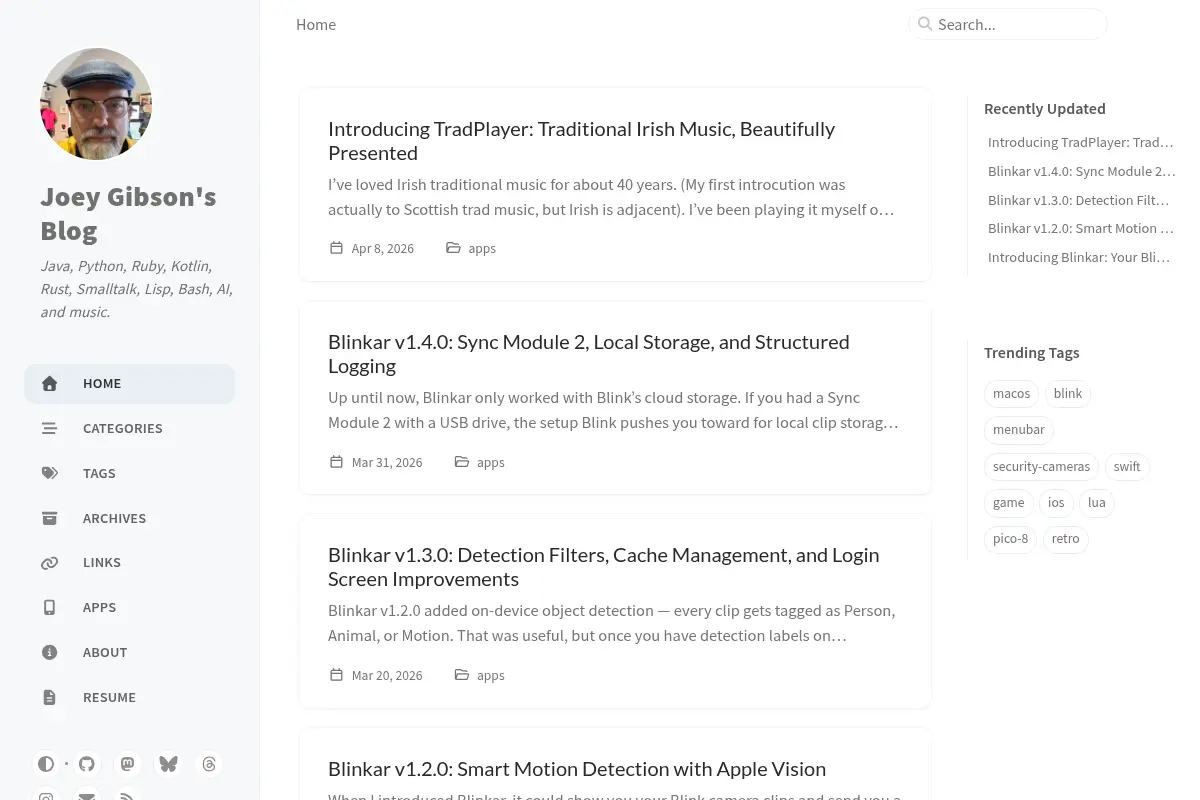Open the TAGS sidebar menu item
This screenshot has height=800, width=1200.
(x=130, y=473)
